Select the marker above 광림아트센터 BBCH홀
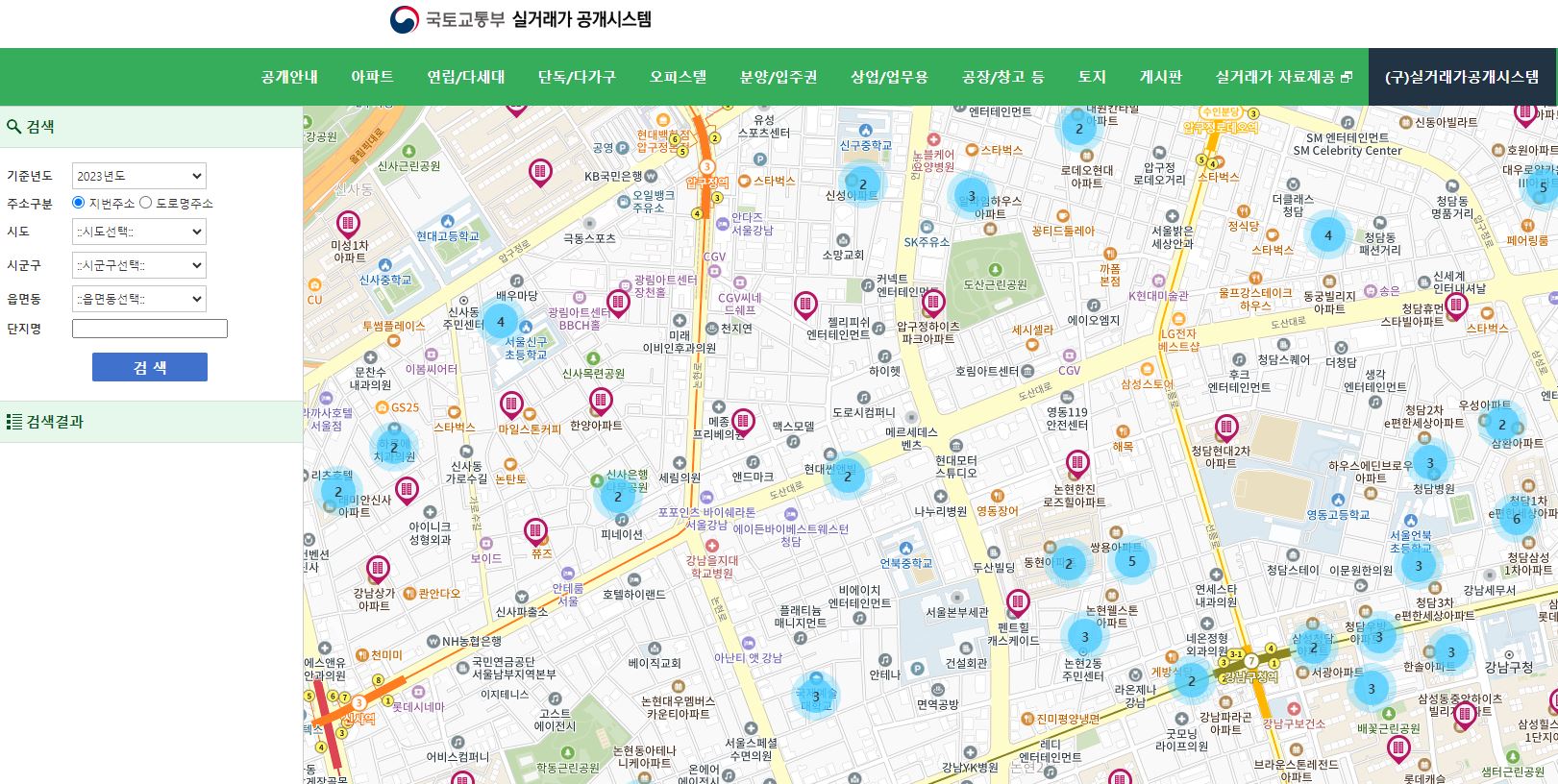The width and height of the screenshot is (1558, 784). 618,304
